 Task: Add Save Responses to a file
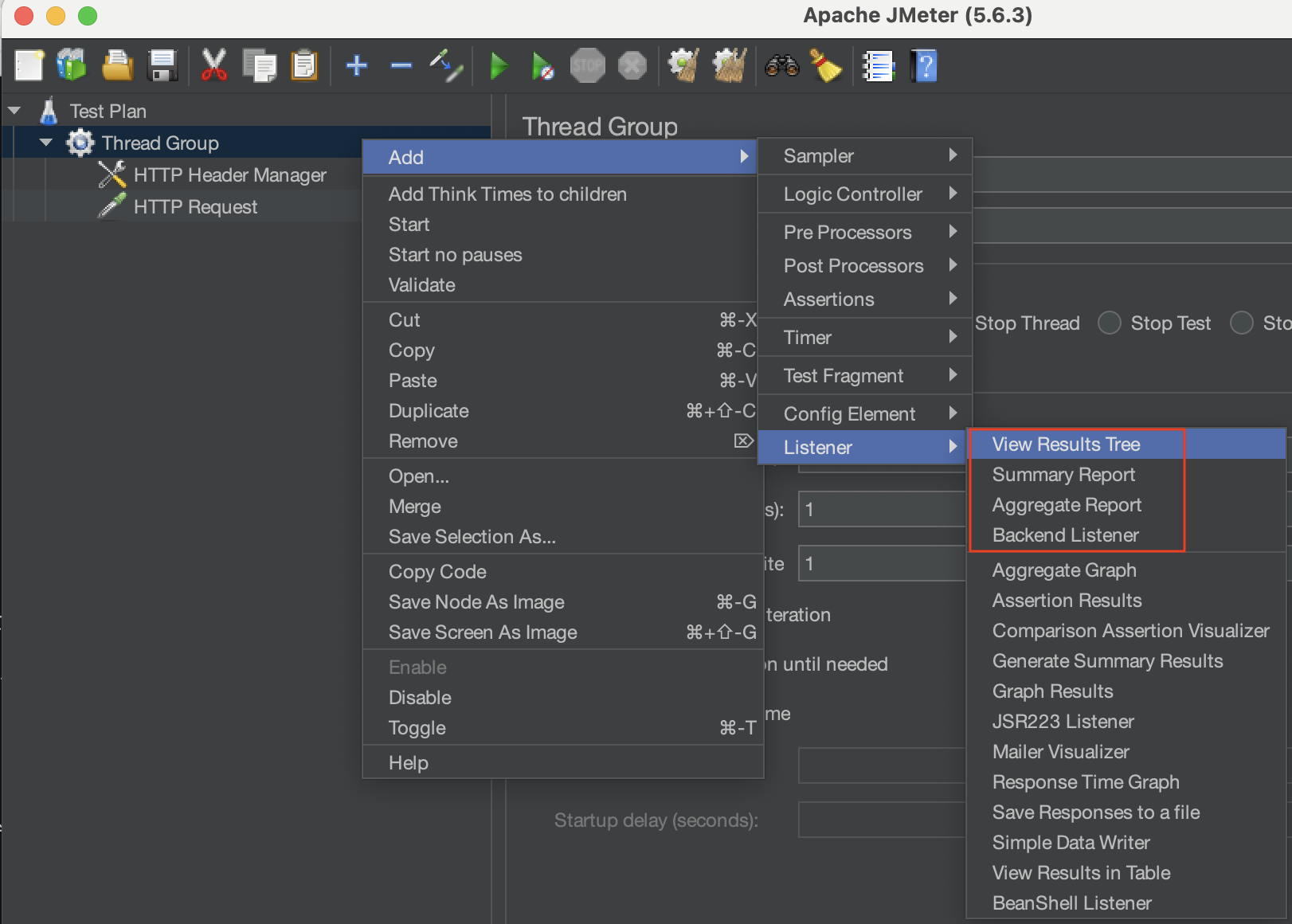(1126, 812)
